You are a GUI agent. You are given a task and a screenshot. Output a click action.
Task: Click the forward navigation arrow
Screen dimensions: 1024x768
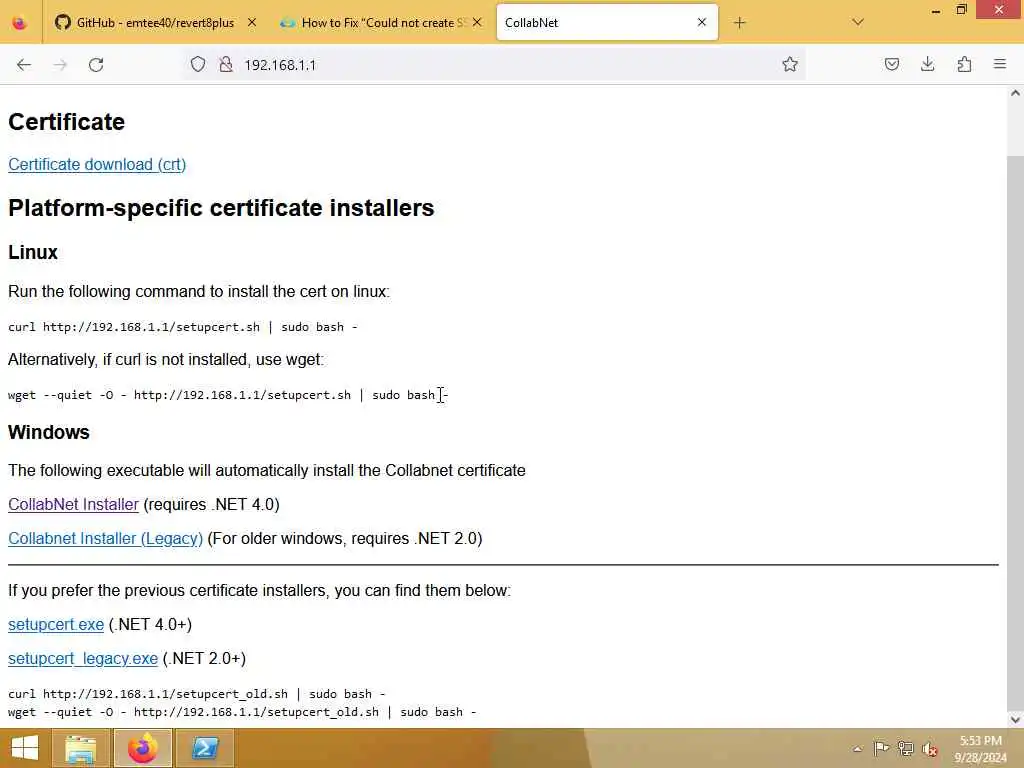point(60,65)
